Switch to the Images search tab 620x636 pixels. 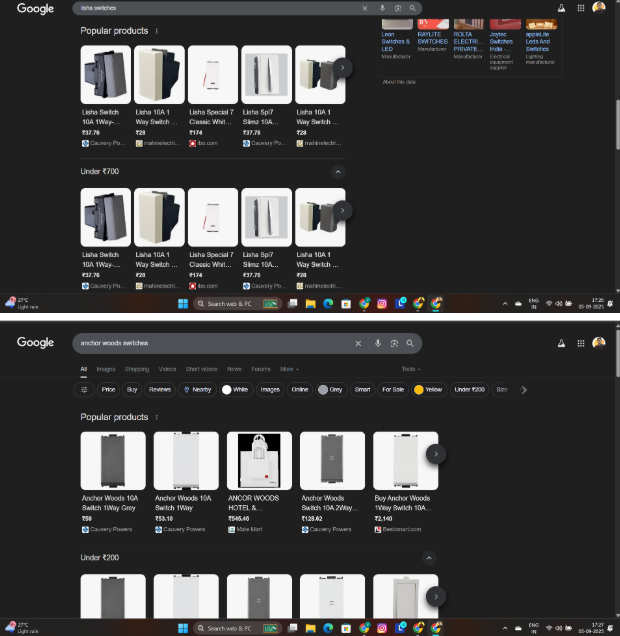tap(106, 369)
